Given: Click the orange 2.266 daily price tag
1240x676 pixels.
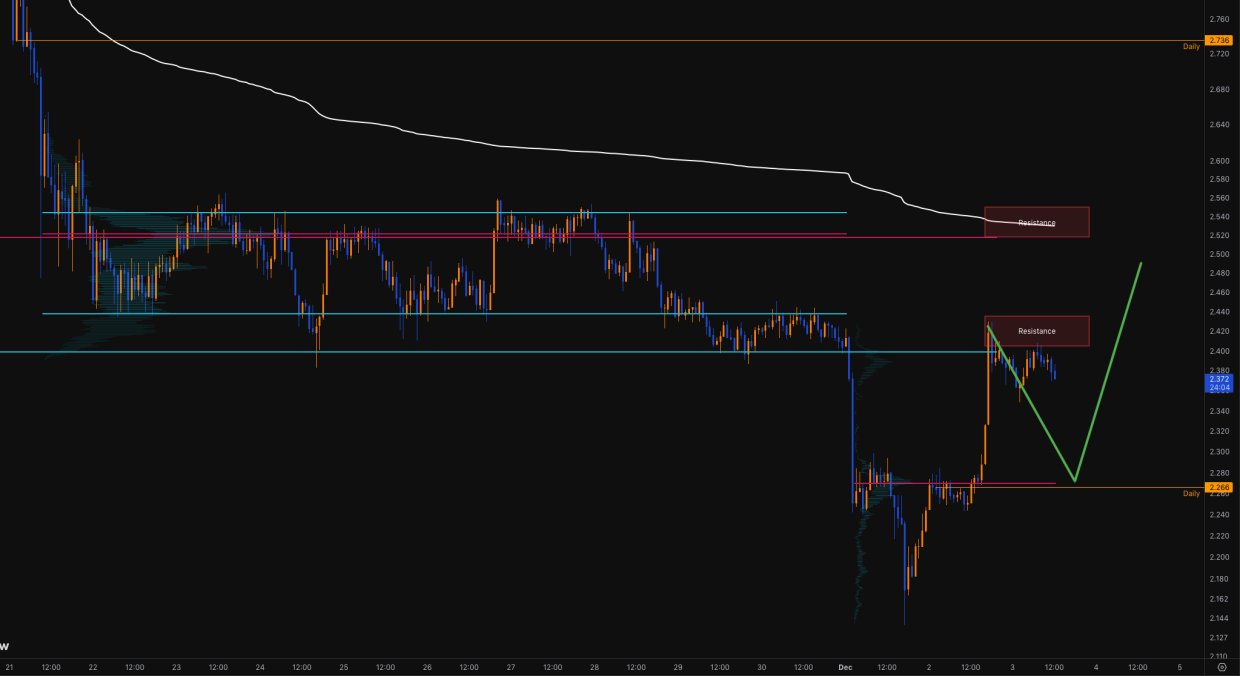Looking at the screenshot, I should [1220, 487].
